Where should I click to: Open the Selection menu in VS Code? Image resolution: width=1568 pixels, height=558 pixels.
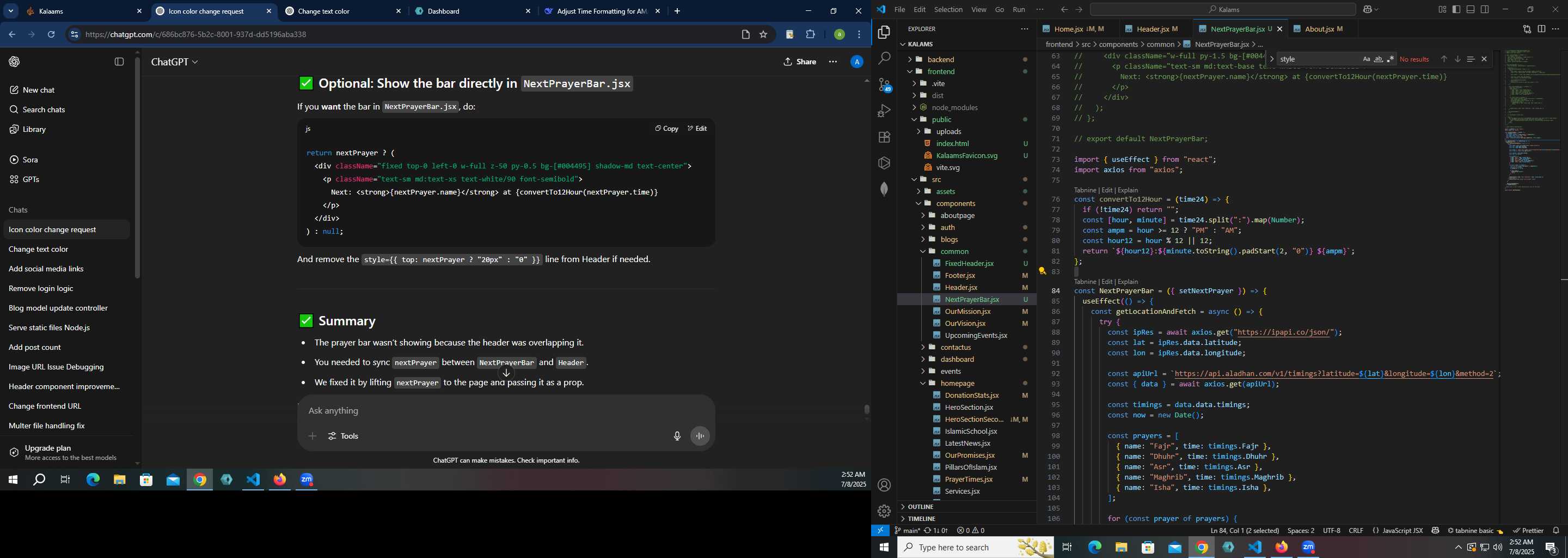point(948,10)
